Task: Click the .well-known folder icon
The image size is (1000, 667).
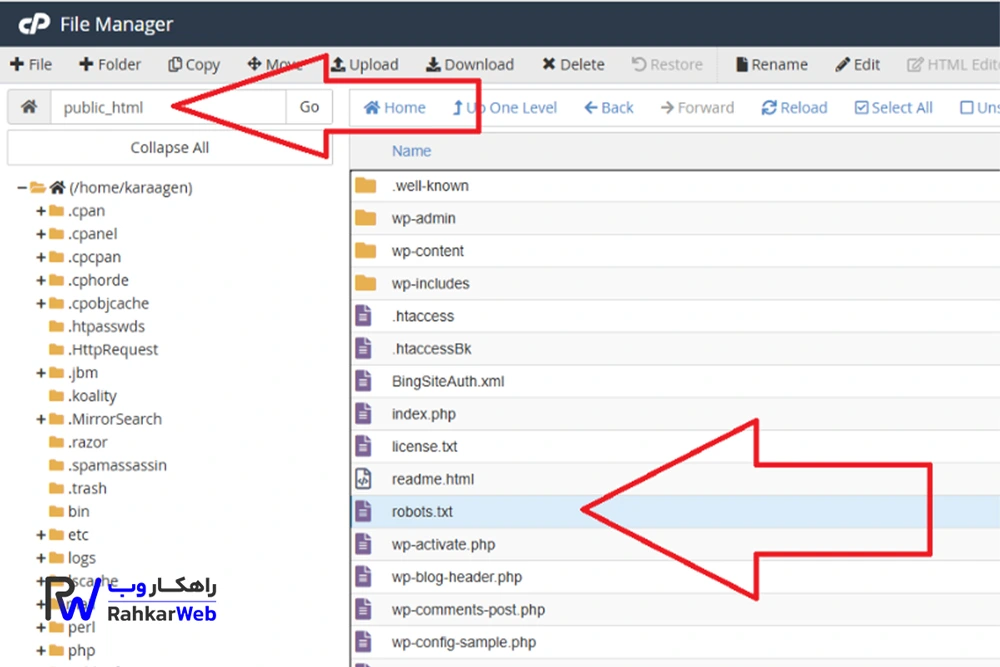Action: point(365,186)
